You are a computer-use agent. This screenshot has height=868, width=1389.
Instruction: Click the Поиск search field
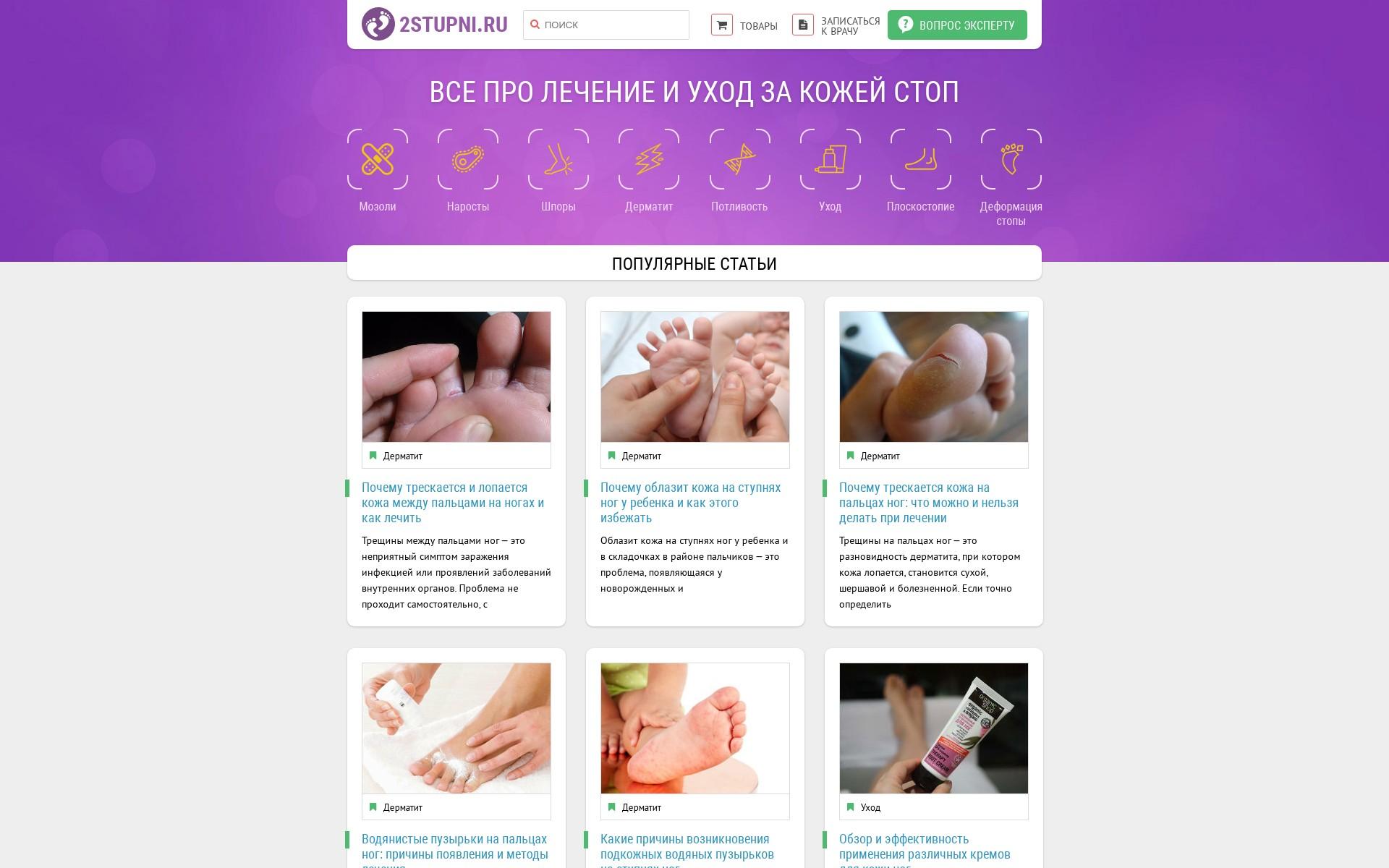tap(606, 25)
